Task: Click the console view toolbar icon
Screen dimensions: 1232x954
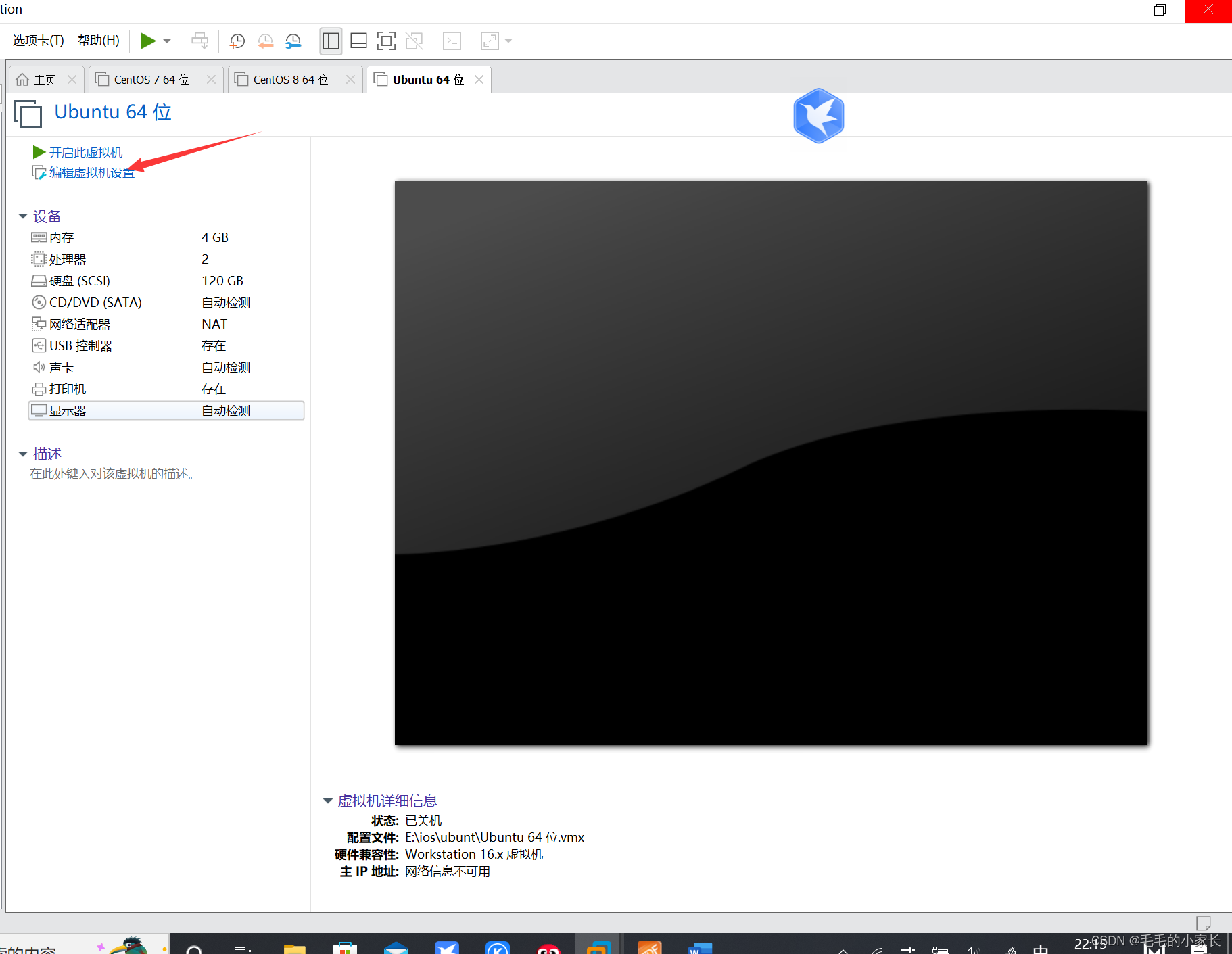Action: tap(452, 41)
